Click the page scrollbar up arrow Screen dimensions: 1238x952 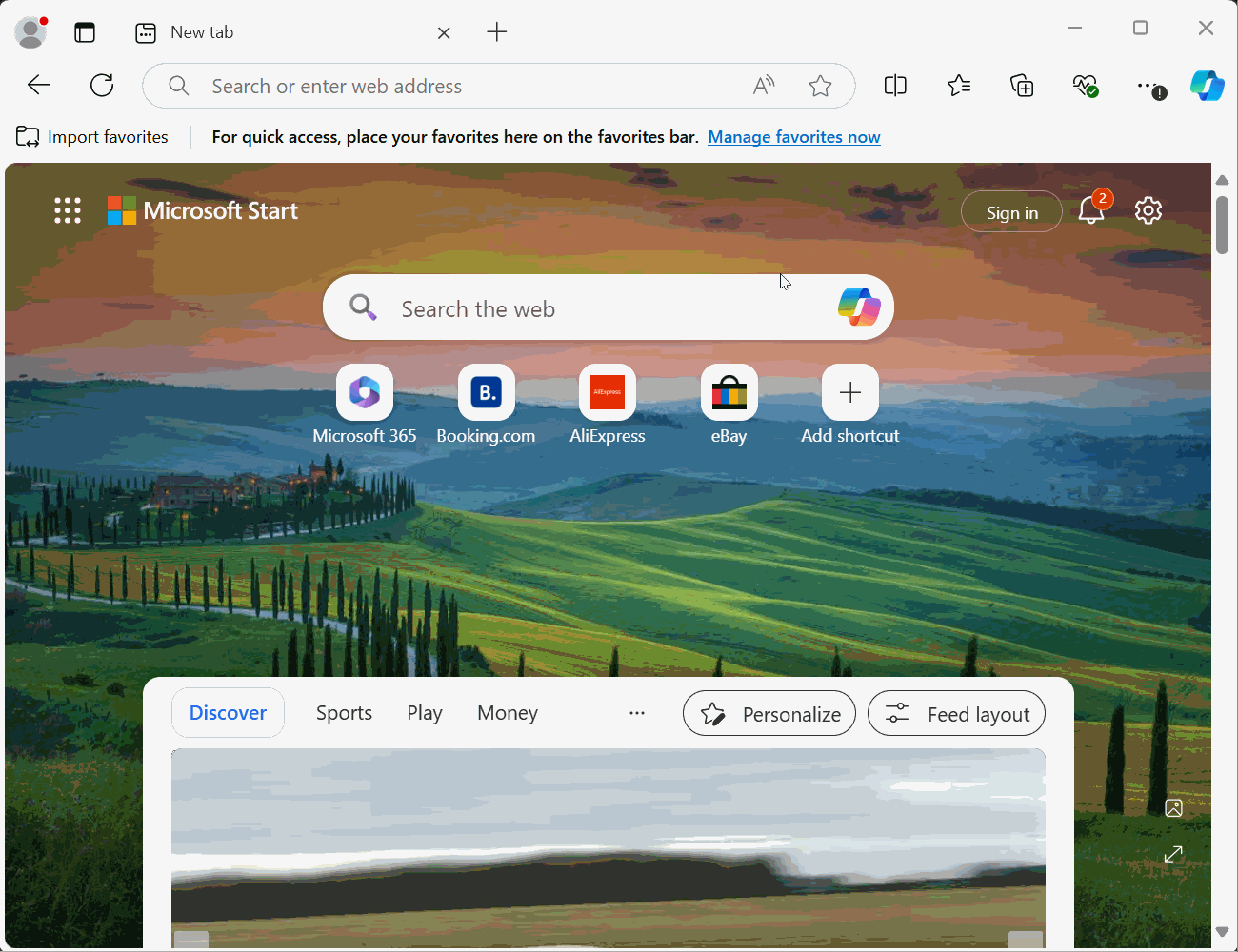pyautogui.click(x=1222, y=180)
